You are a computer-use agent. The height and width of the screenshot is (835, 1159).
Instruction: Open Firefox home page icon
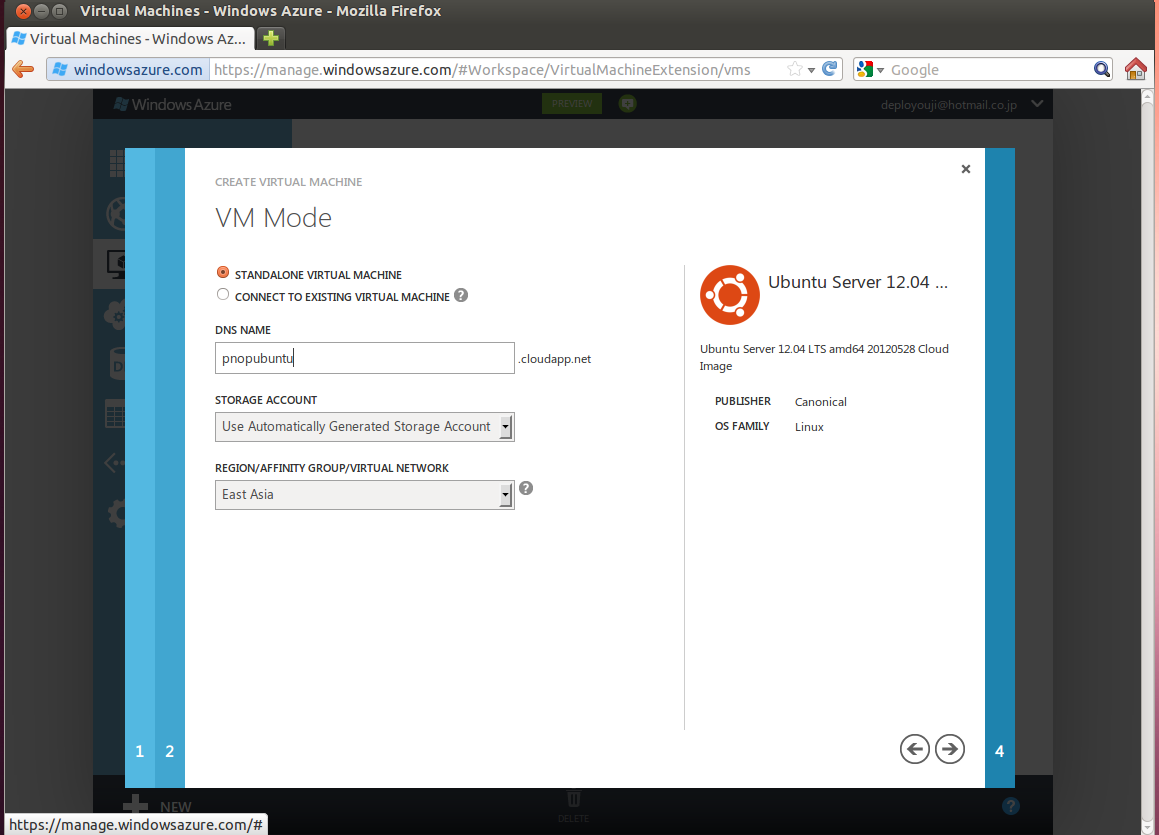1135,69
